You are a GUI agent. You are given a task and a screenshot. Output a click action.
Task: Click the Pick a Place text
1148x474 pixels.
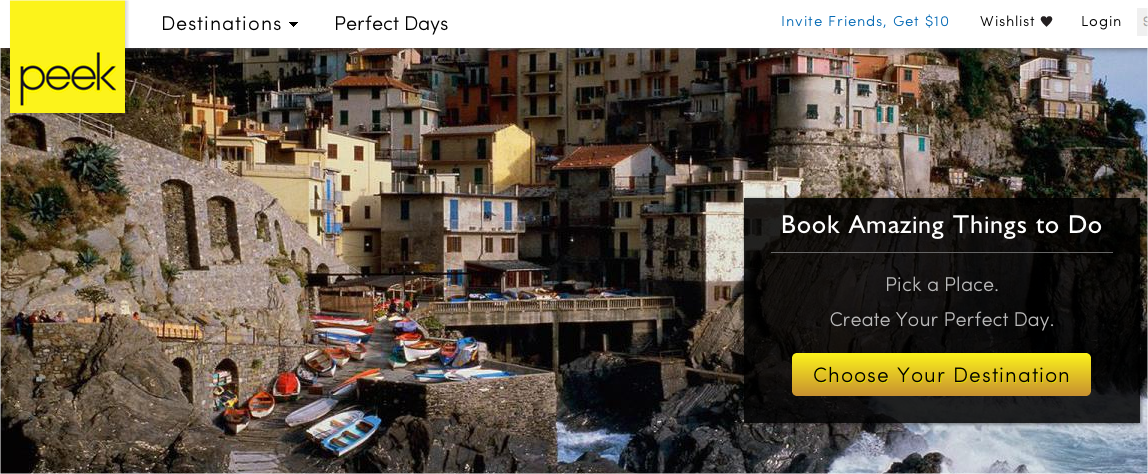(942, 284)
